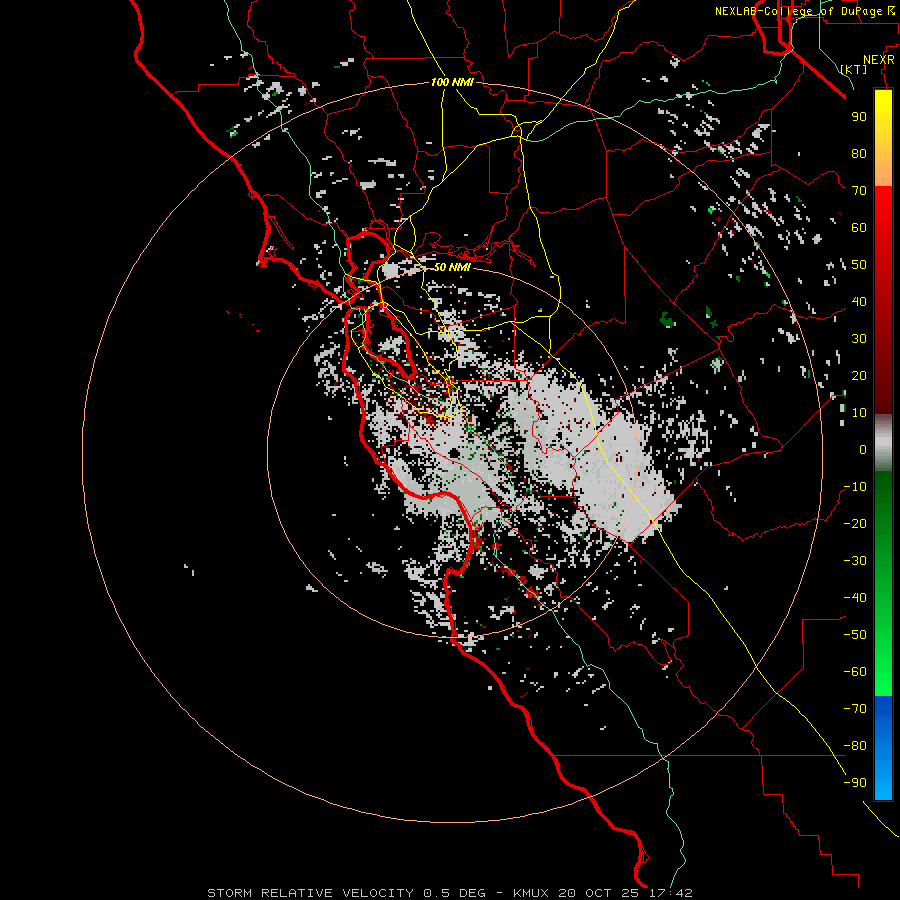Screen dimensions: 900x900
Task: Click the -80 value on velocity scale
Action: (855, 746)
